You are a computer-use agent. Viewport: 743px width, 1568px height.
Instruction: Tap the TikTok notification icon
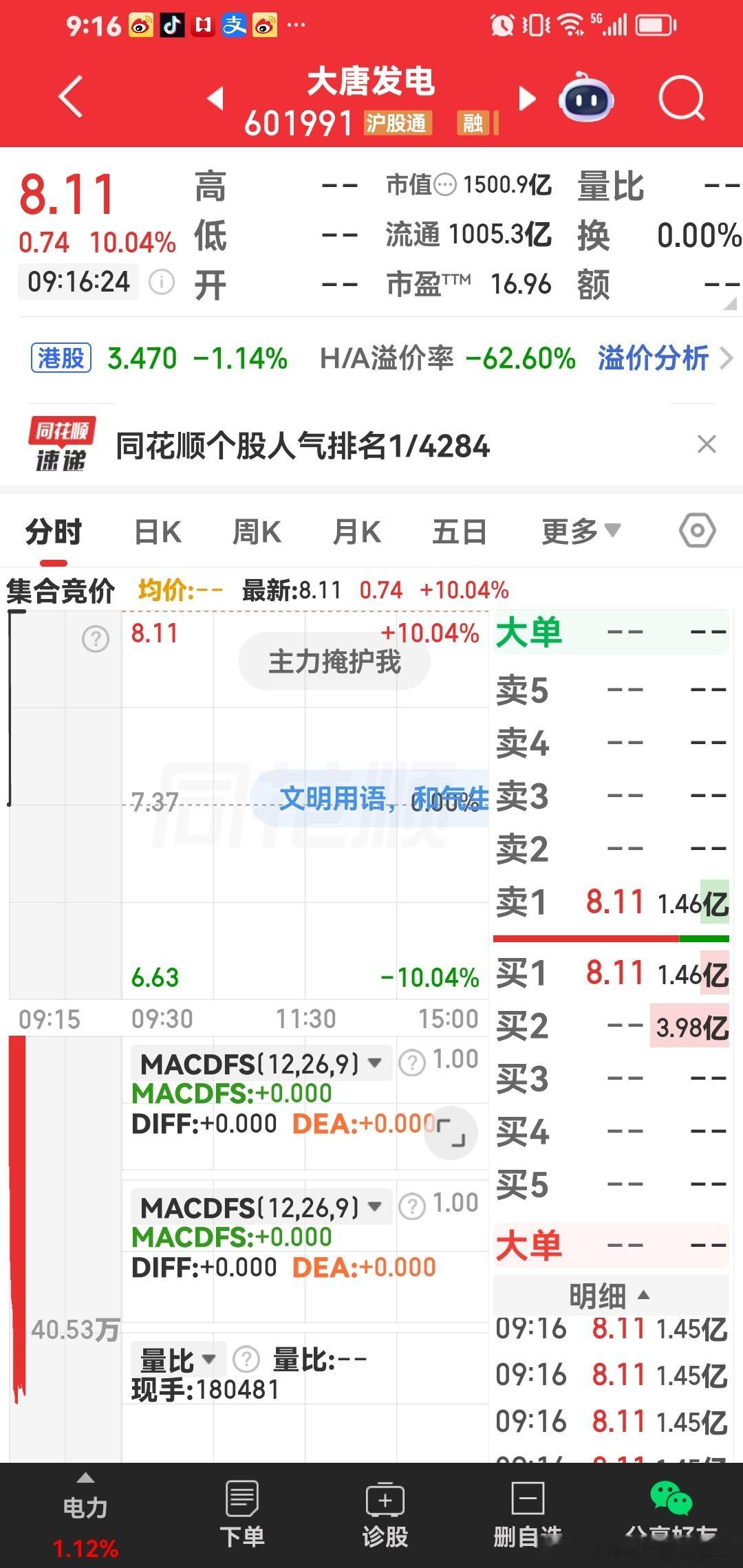(x=172, y=26)
